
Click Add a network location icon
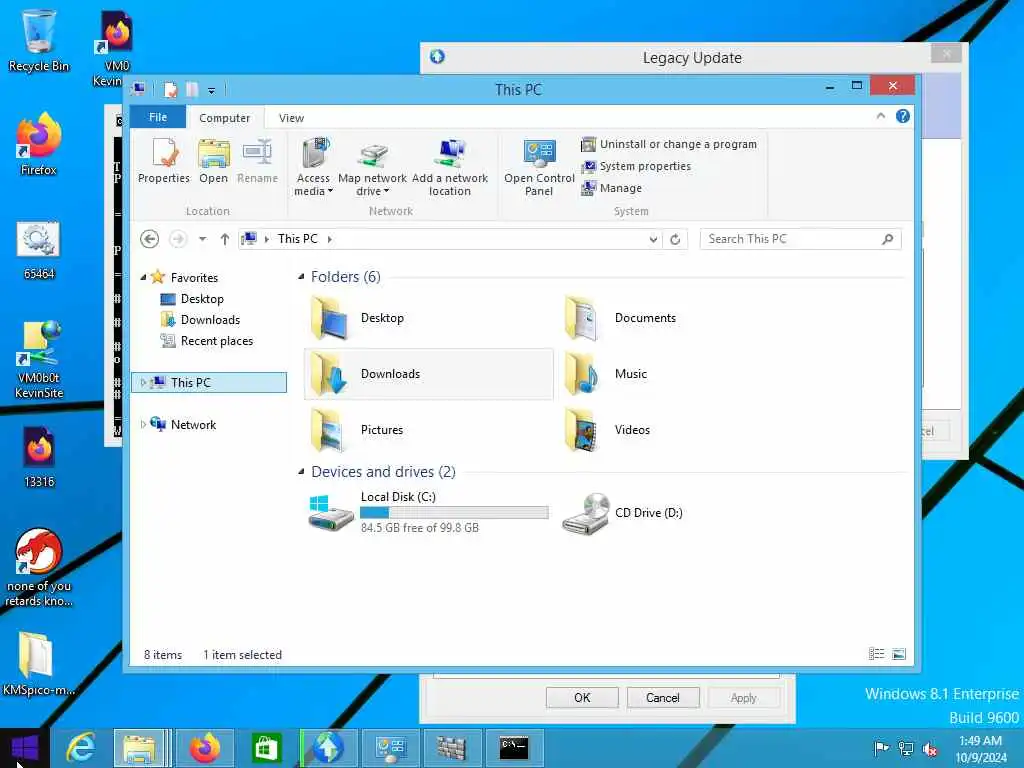pyautogui.click(x=450, y=167)
